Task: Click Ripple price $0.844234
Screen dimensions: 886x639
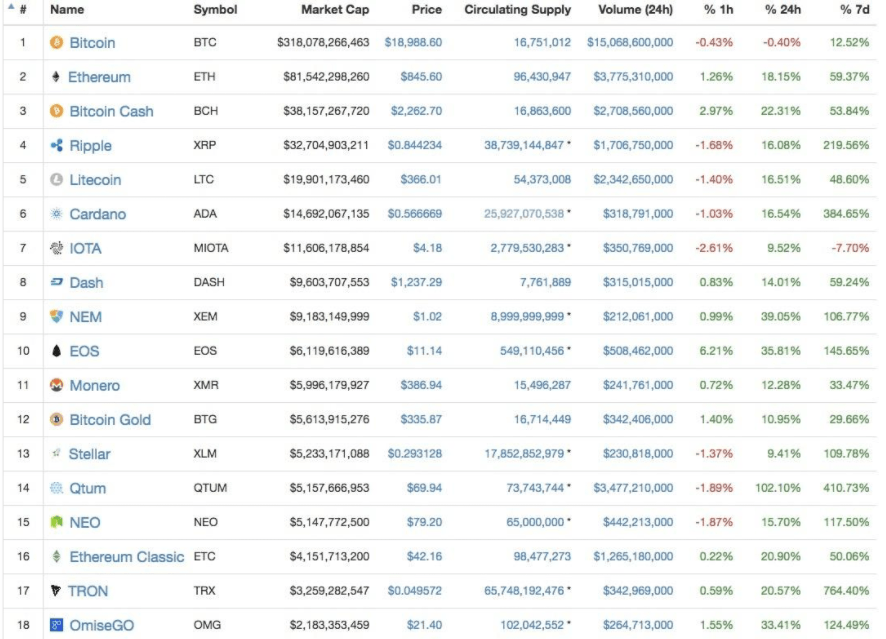Action: (x=415, y=145)
